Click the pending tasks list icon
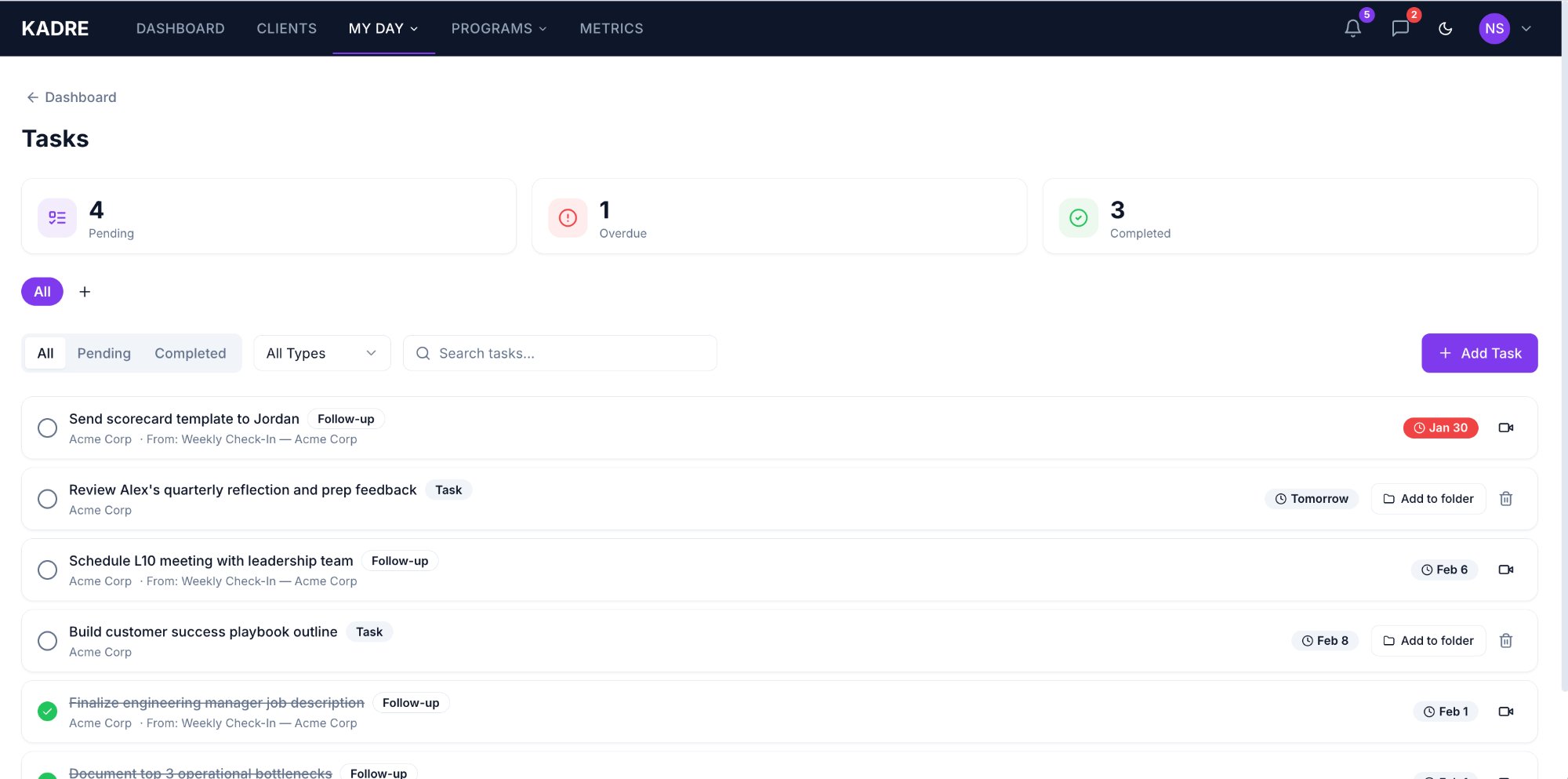The image size is (1568, 779). point(56,217)
